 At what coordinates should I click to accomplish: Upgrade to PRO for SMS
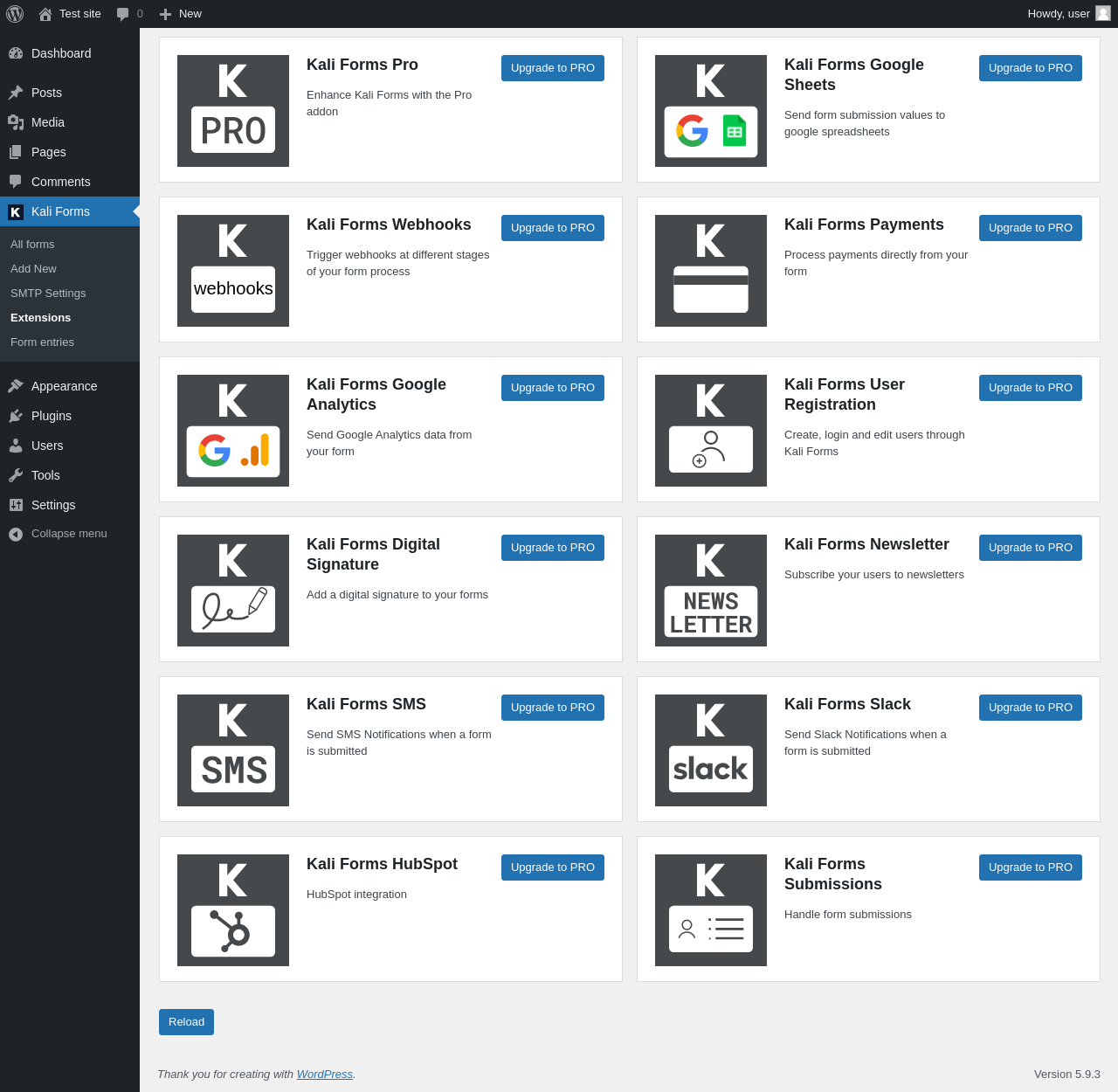[553, 708]
